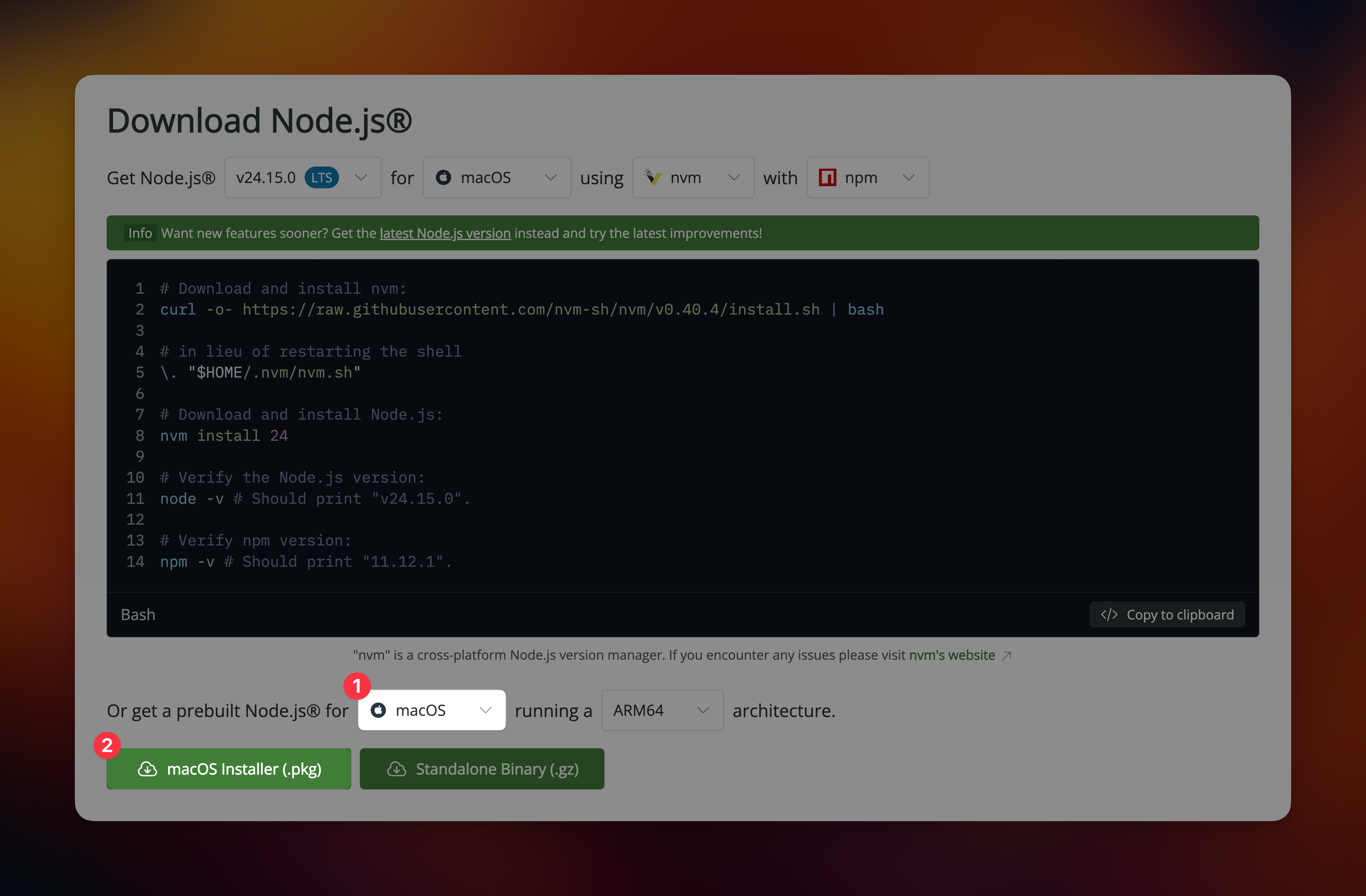
Task: Click the '# in lieu of restarting the shell' comment
Action: [x=311, y=352]
